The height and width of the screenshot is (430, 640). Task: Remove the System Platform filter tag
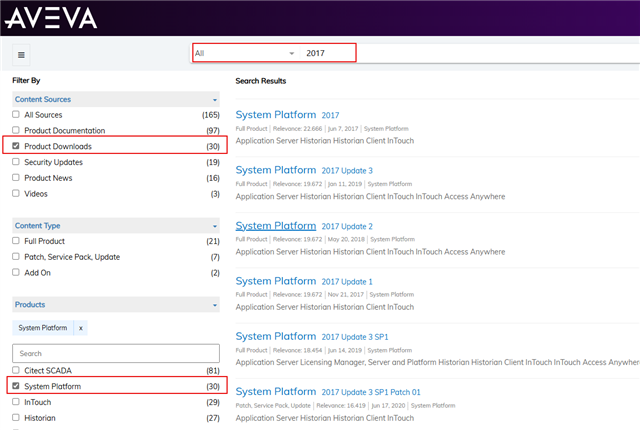(81, 328)
